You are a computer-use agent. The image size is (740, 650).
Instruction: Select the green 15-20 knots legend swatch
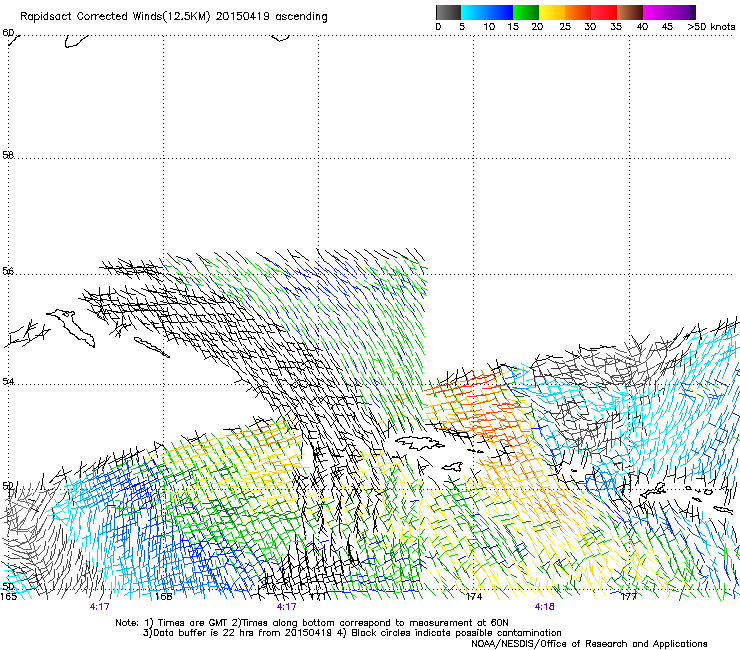click(x=526, y=12)
